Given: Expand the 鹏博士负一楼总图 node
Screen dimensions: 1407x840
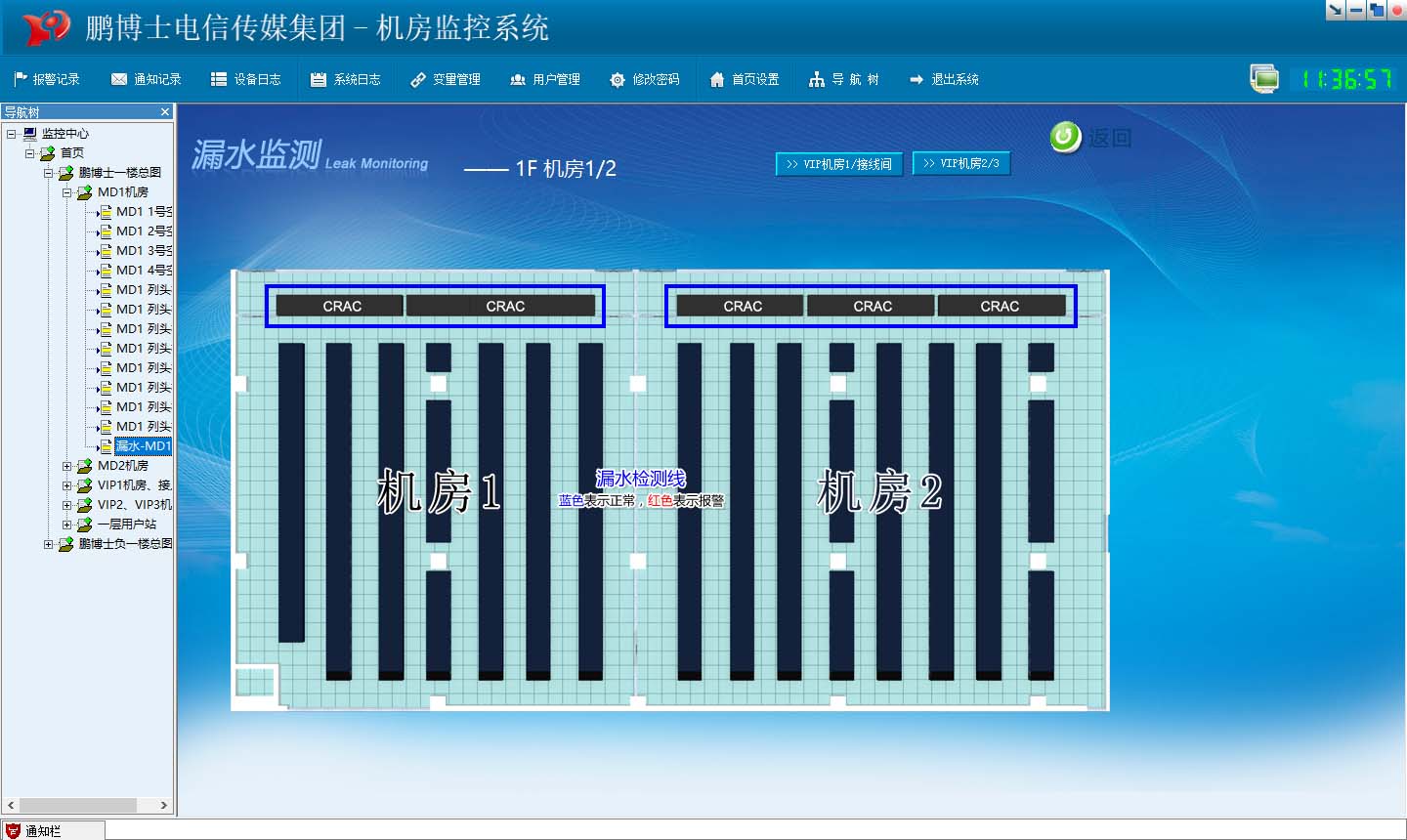Looking at the screenshot, I should (48, 544).
